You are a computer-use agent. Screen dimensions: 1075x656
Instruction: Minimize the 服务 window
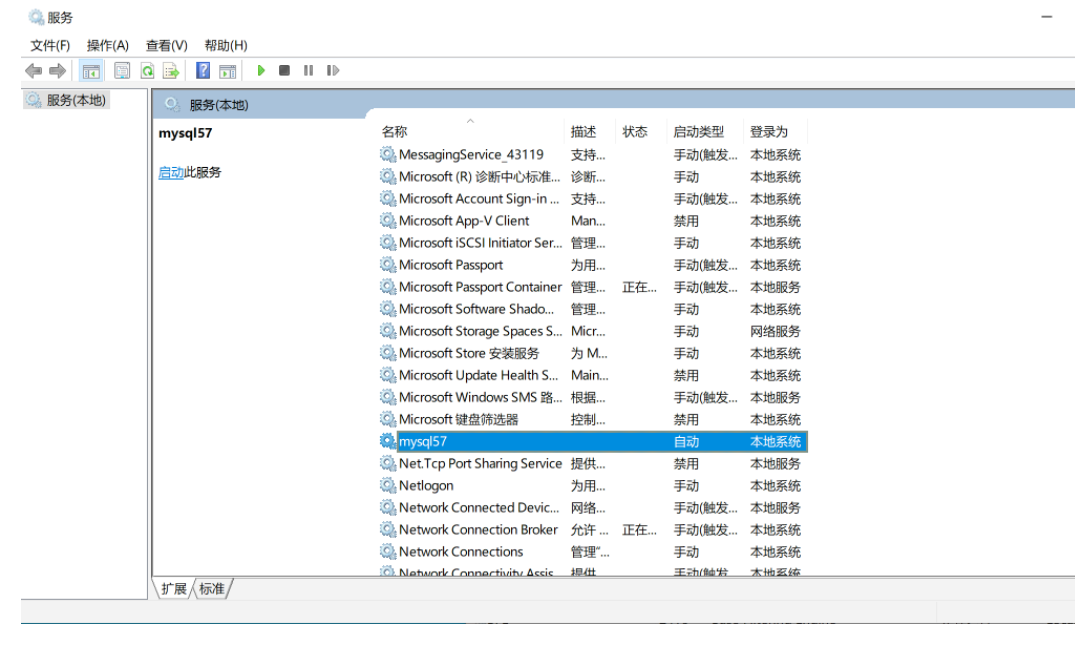click(1046, 17)
